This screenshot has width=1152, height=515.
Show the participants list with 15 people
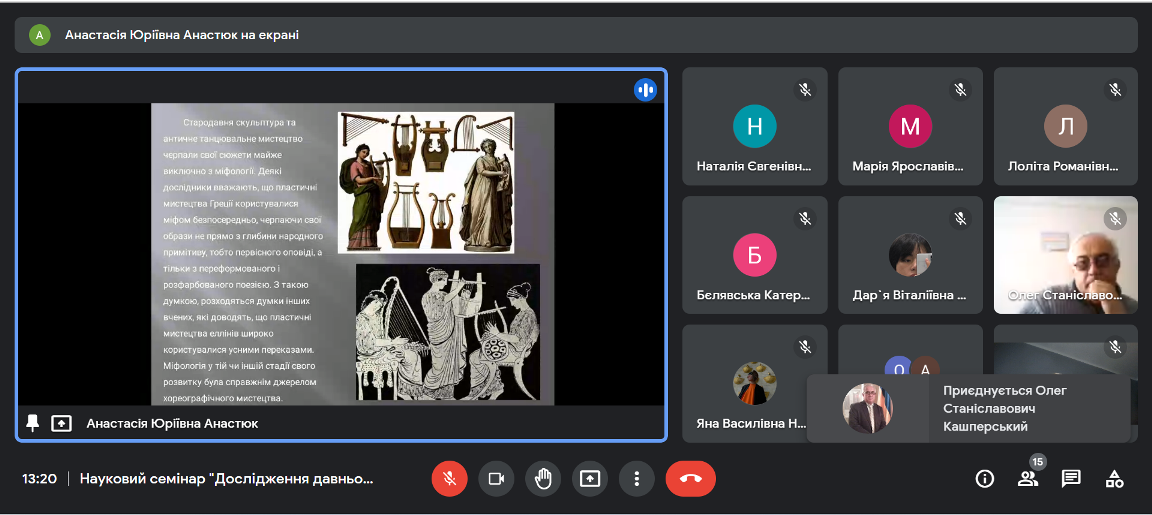(1027, 478)
